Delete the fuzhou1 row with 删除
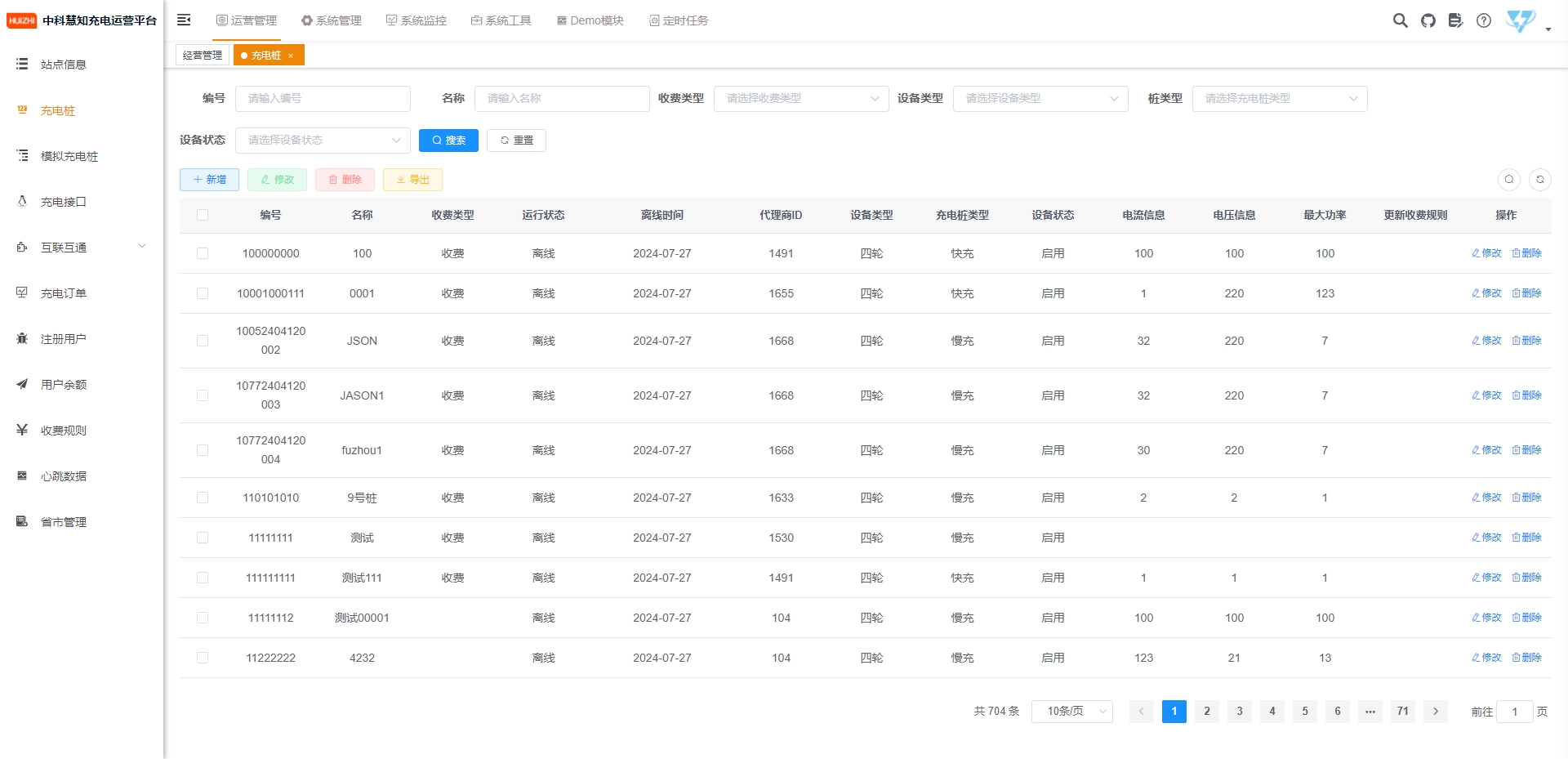This screenshot has width=1568, height=759. point(1526,450)
